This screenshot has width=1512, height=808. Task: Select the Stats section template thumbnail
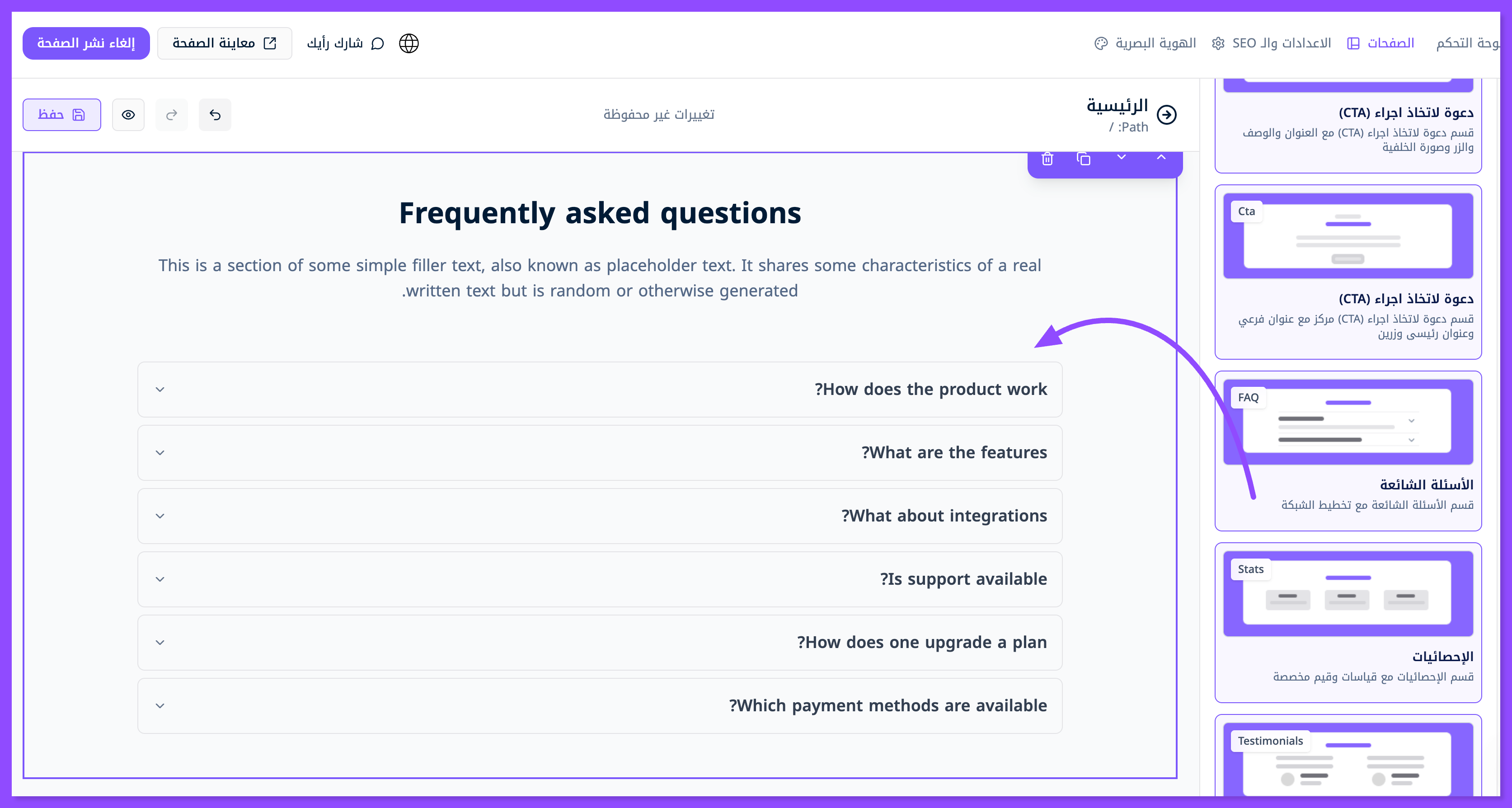click(x=1348, y=593)
